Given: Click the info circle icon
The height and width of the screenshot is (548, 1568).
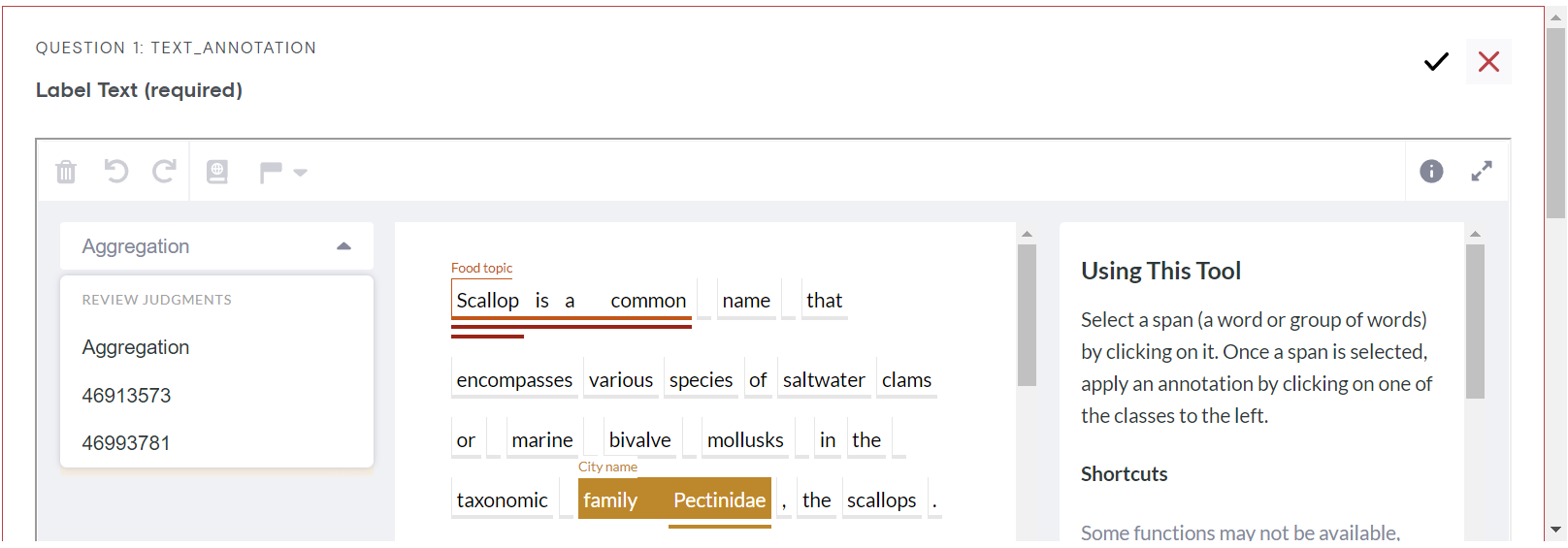Looking at the screenshot, I should pyautogui.click(x=1431, y=172).
